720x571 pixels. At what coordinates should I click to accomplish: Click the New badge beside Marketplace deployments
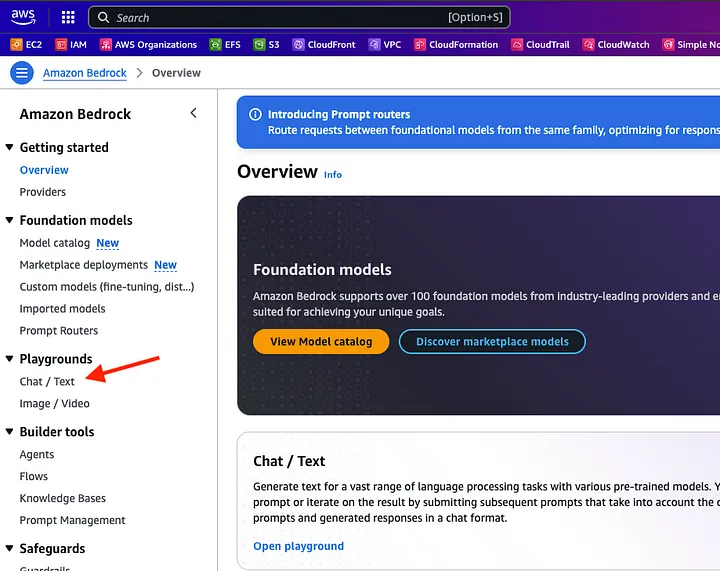click(x=165, y=265)
